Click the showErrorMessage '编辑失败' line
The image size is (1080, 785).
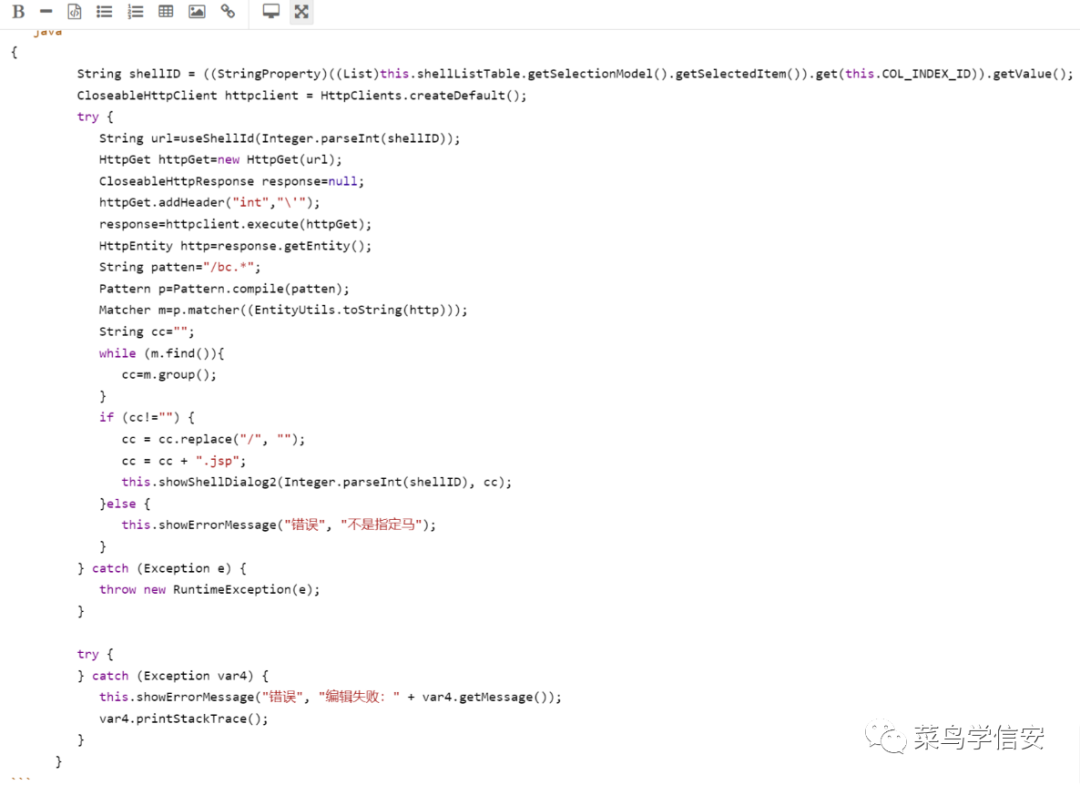point(331,697)
